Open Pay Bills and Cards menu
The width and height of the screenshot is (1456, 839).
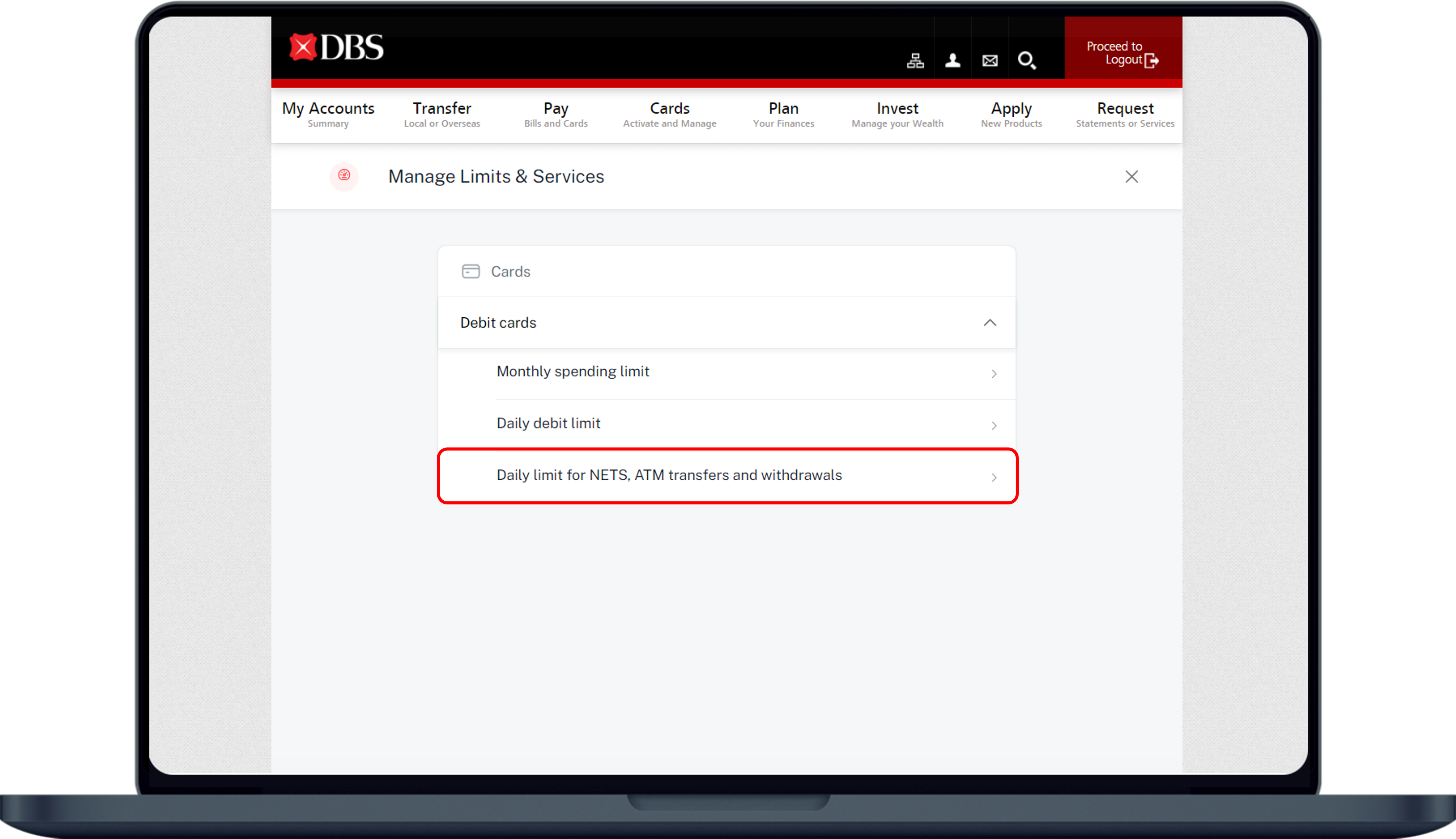pyautogui.click(x=556, y=114)
